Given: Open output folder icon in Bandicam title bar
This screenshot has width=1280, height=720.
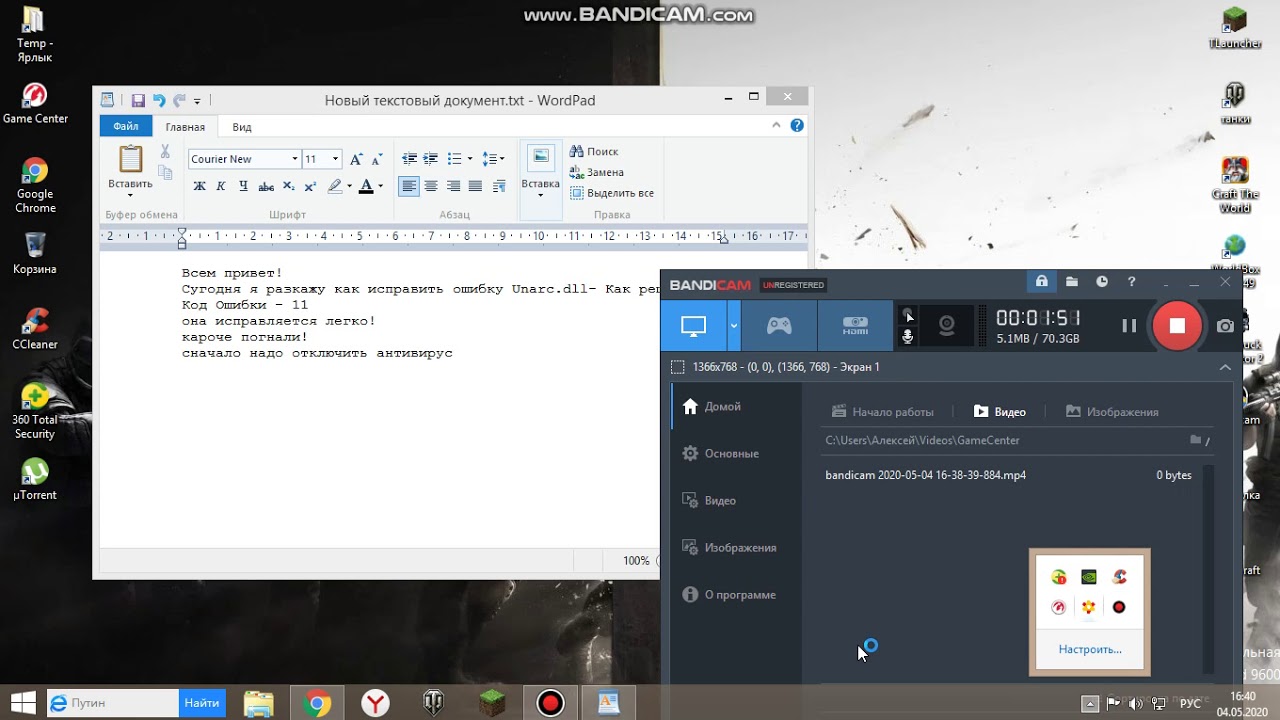Looking at the screenshot, I should (1072, 282).
